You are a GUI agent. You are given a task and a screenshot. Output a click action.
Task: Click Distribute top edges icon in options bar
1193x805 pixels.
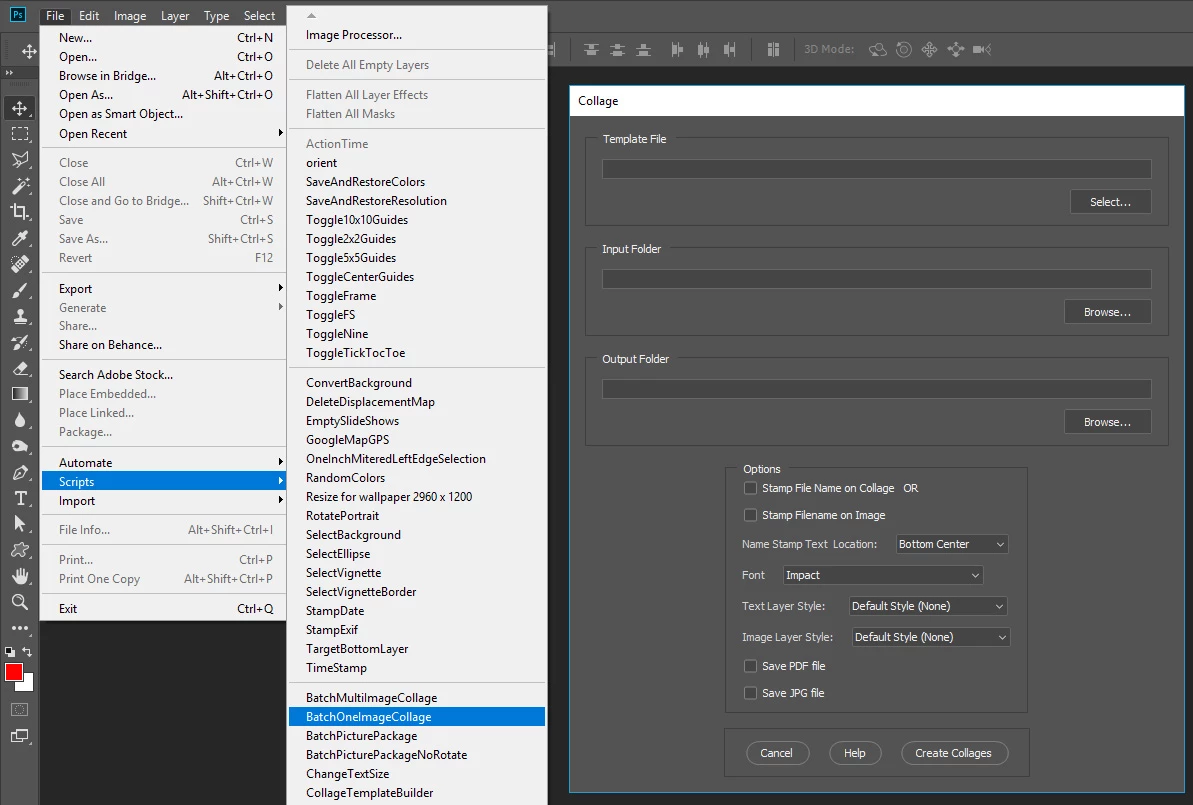point(591,49)
